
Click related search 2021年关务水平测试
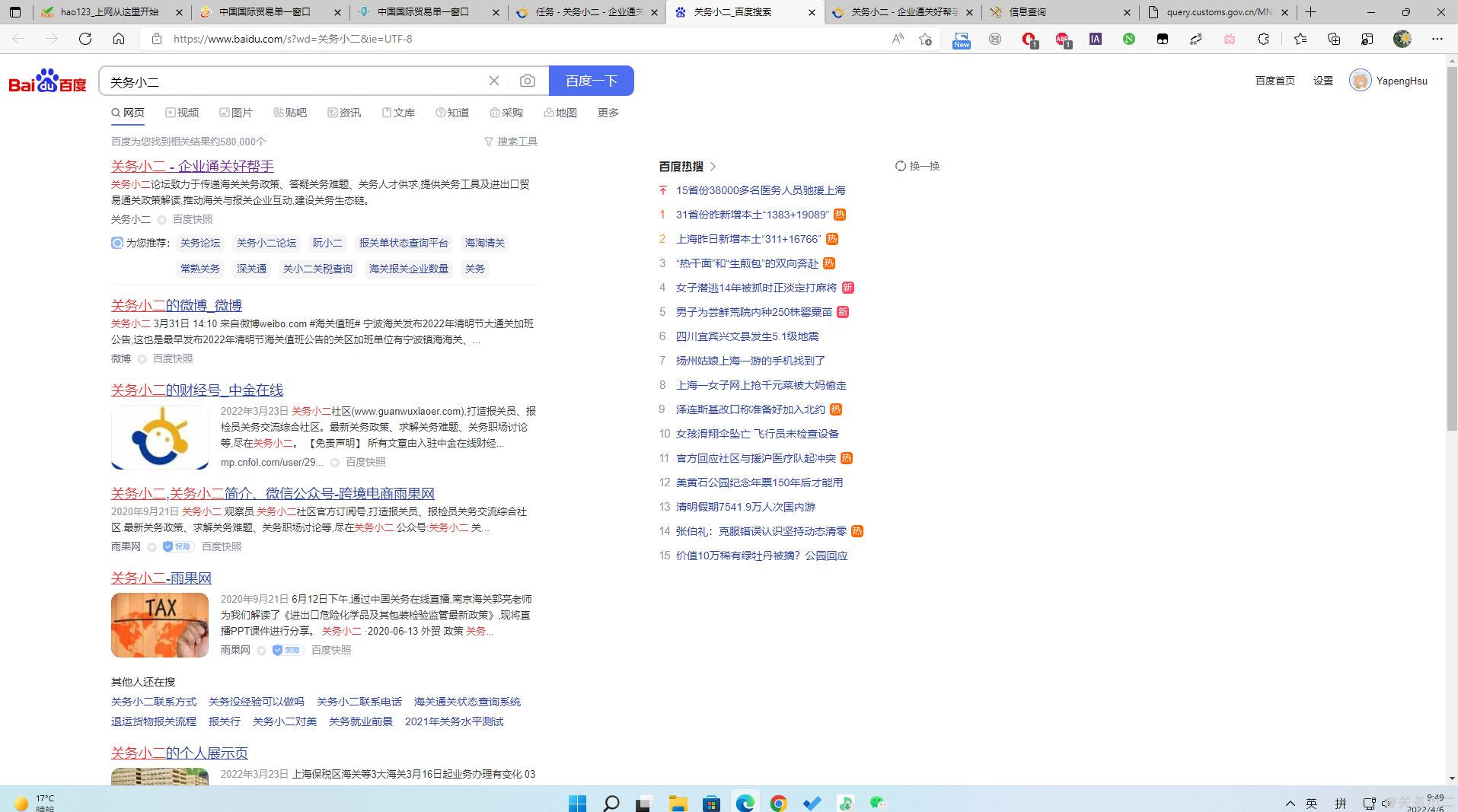[455, 721]
